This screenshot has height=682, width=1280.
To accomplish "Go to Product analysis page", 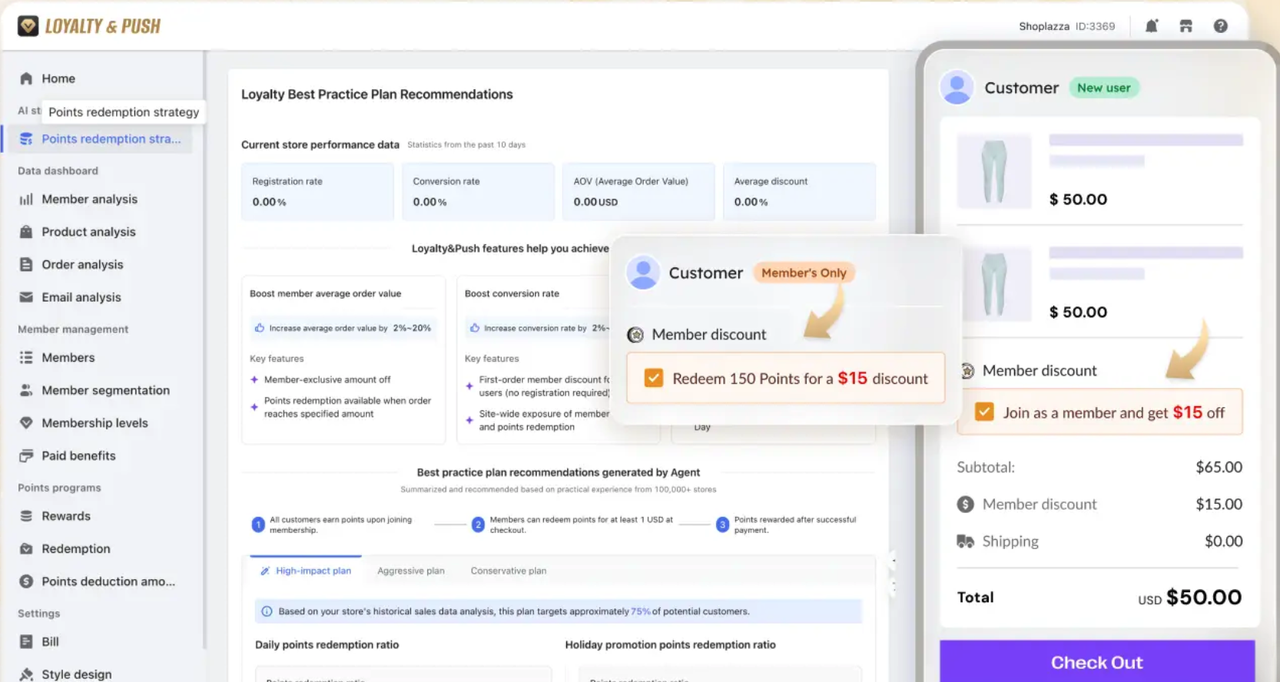I will [x=88, y=232].
